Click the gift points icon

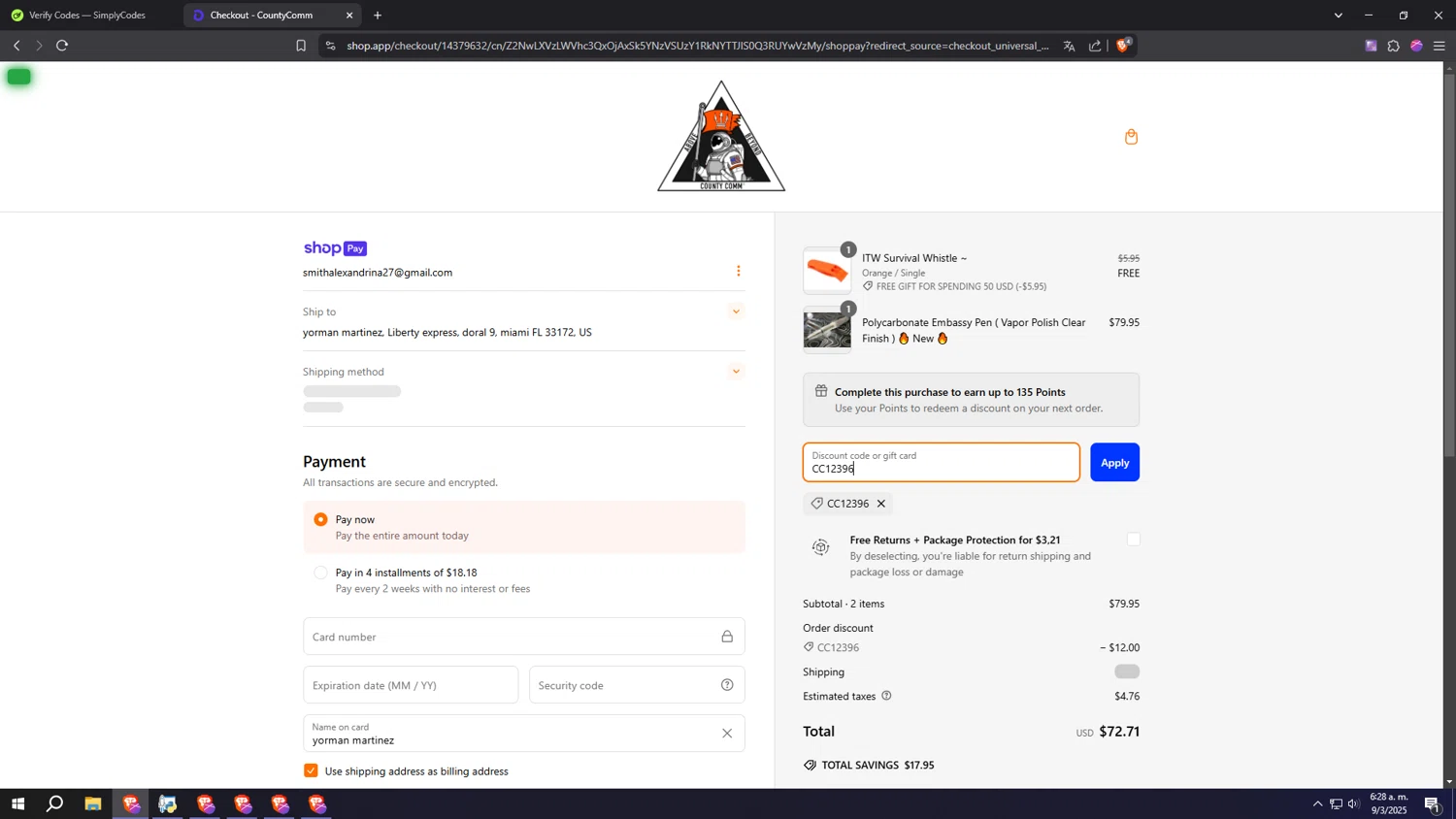pos(821,391)
